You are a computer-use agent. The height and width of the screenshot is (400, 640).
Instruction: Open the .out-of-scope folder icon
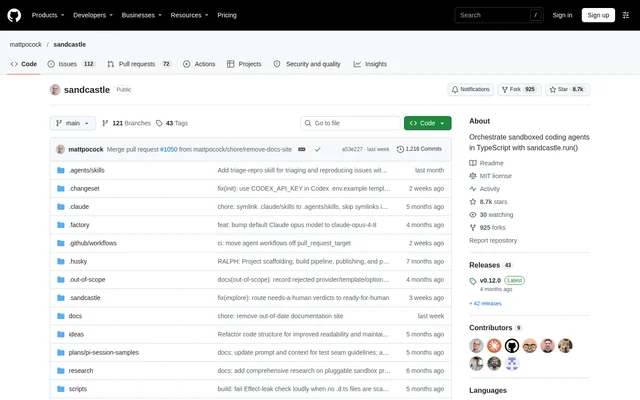coord(61,280)
